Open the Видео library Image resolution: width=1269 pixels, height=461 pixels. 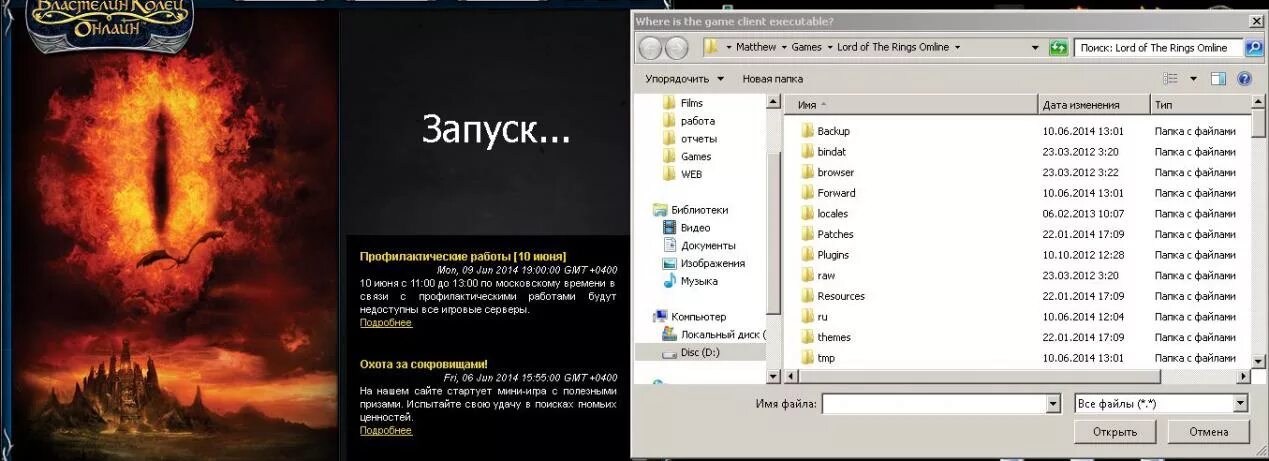[x=687, y=228]
